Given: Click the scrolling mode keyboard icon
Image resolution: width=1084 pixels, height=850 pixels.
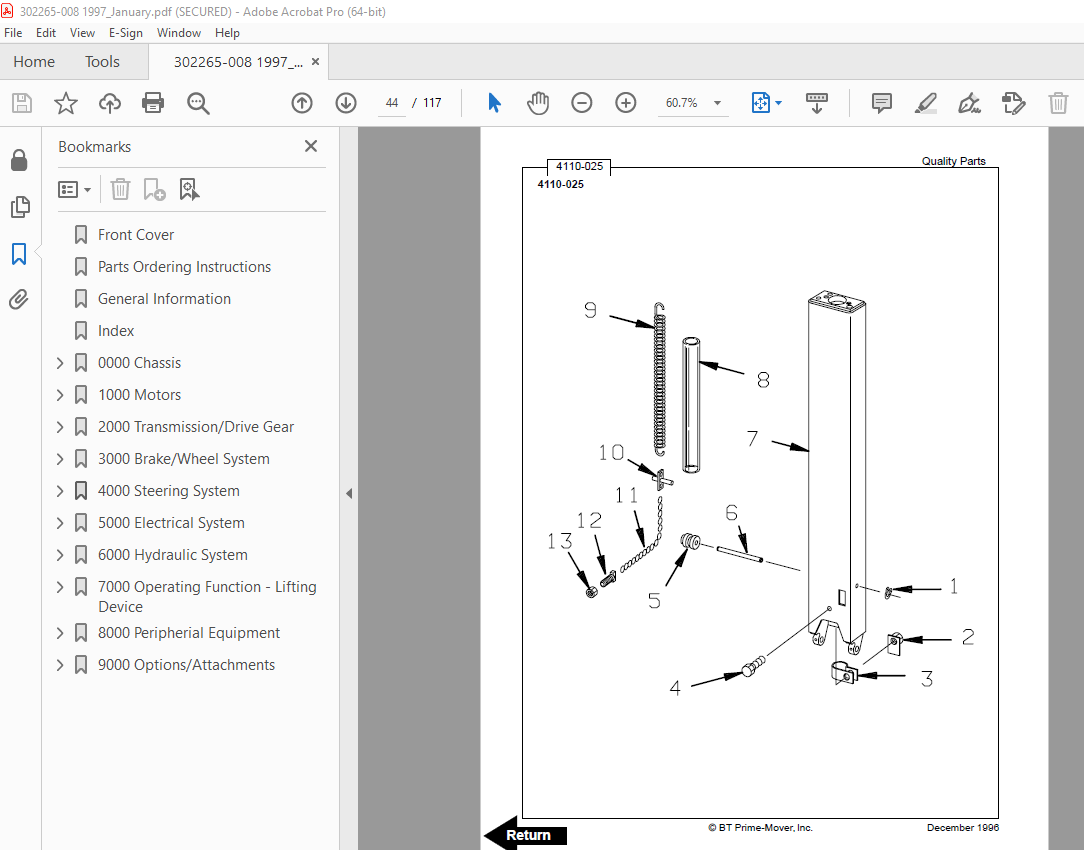Looking at the screenshot, I should 816,103.
